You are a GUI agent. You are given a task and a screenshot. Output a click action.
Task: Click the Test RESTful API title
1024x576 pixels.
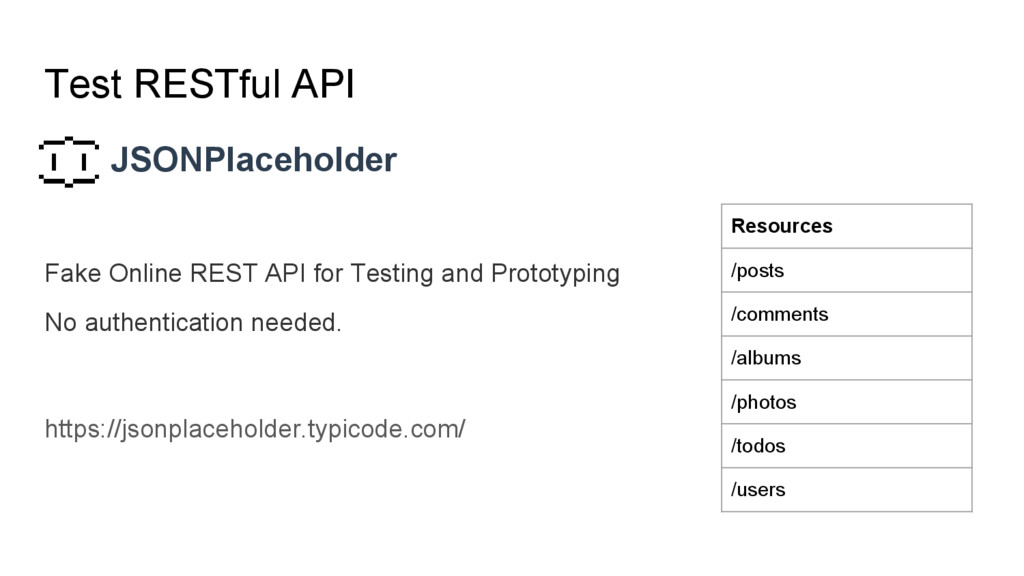coord(199,84)
